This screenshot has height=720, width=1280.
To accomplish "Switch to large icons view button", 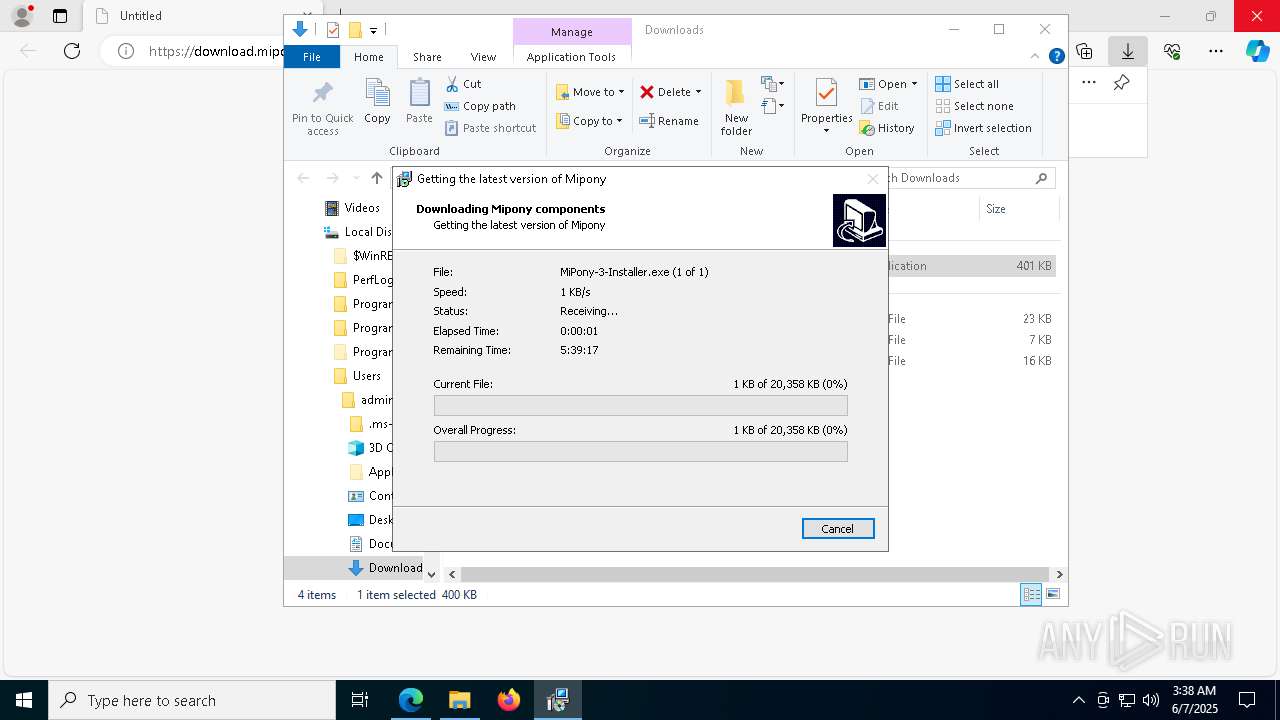I will [x=1053, y=594].
